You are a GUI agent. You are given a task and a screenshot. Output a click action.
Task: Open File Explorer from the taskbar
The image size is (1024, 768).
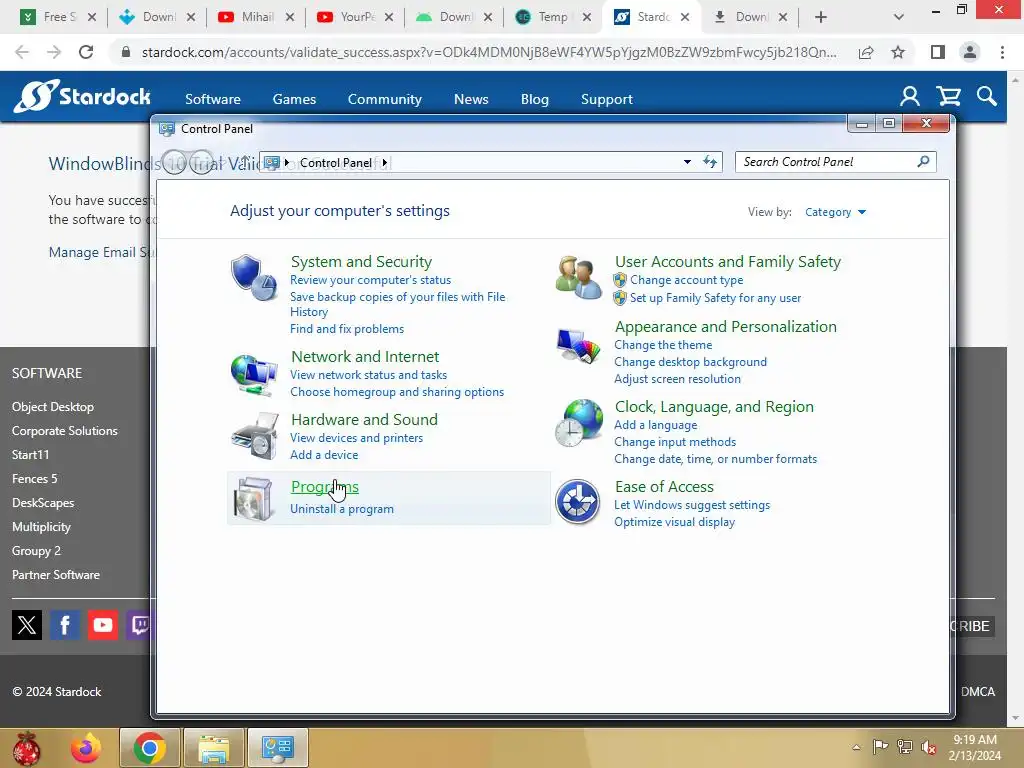(214, 748)
